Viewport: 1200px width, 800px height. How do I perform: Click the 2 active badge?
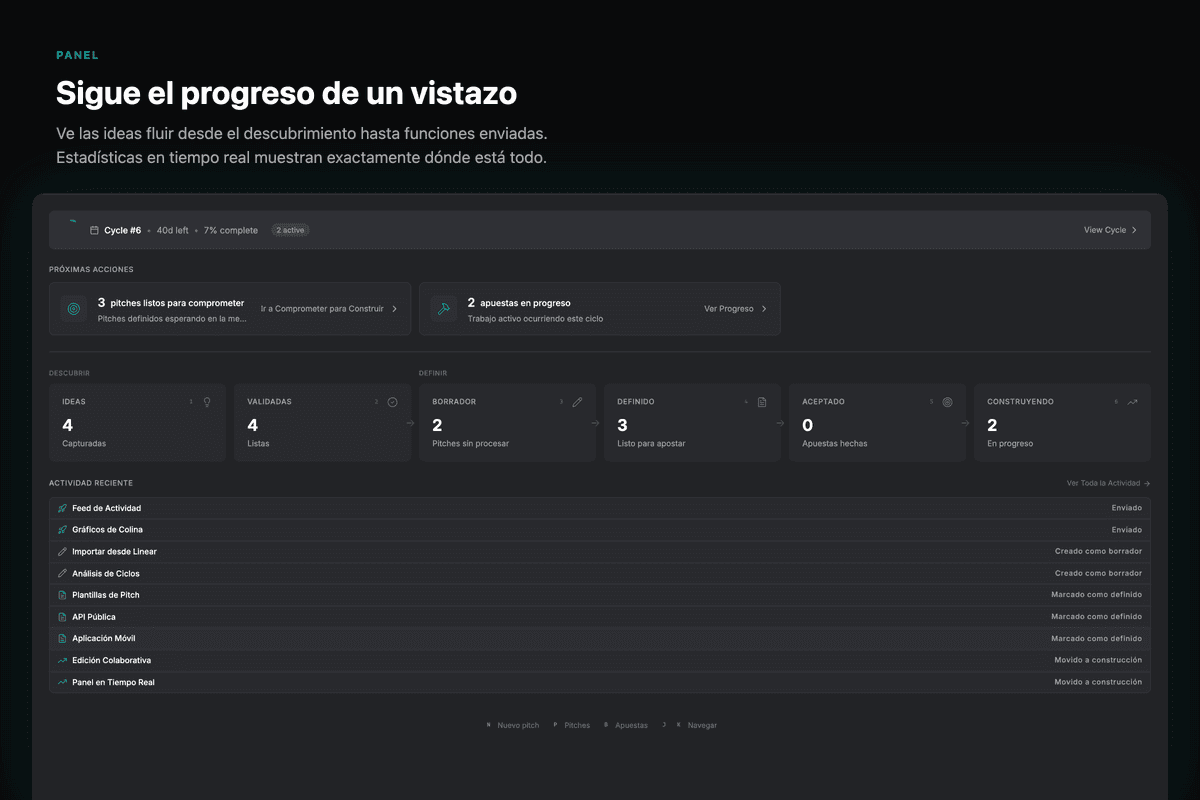[290, 230]
